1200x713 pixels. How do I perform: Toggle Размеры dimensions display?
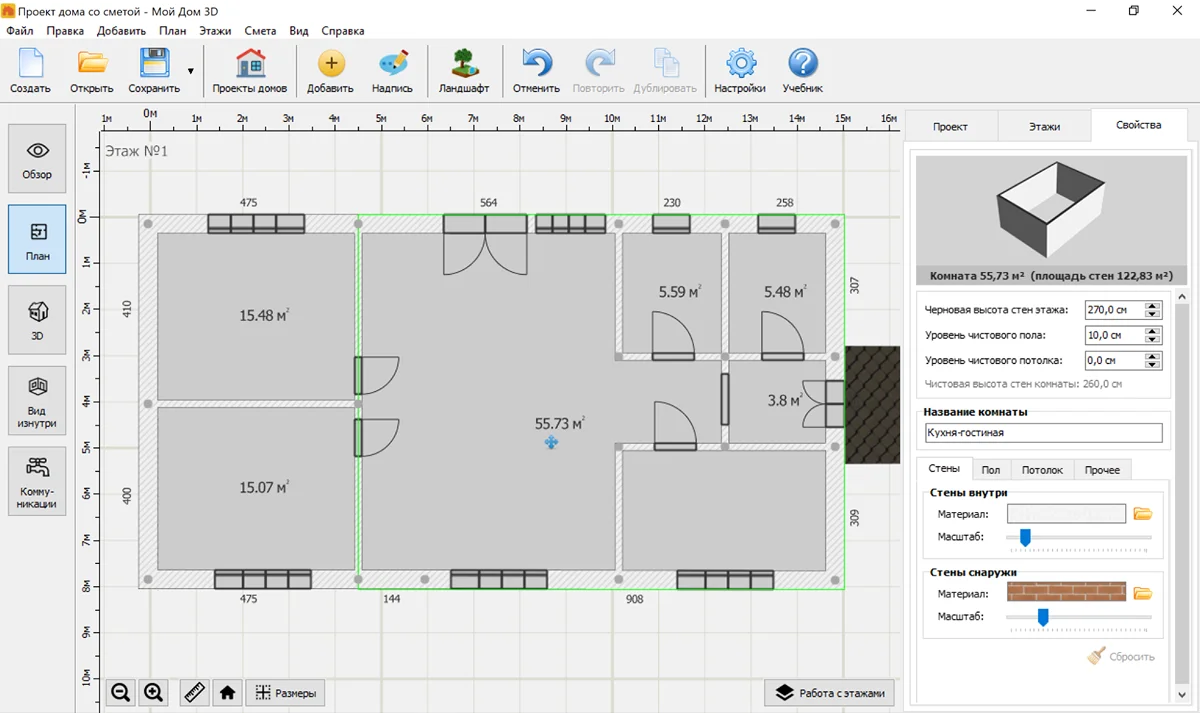[285, 692]
